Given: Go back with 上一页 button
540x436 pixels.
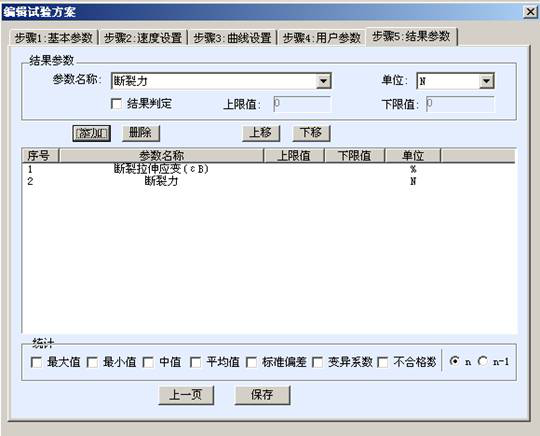Looking at the screenshot, I should click(186, 395).
